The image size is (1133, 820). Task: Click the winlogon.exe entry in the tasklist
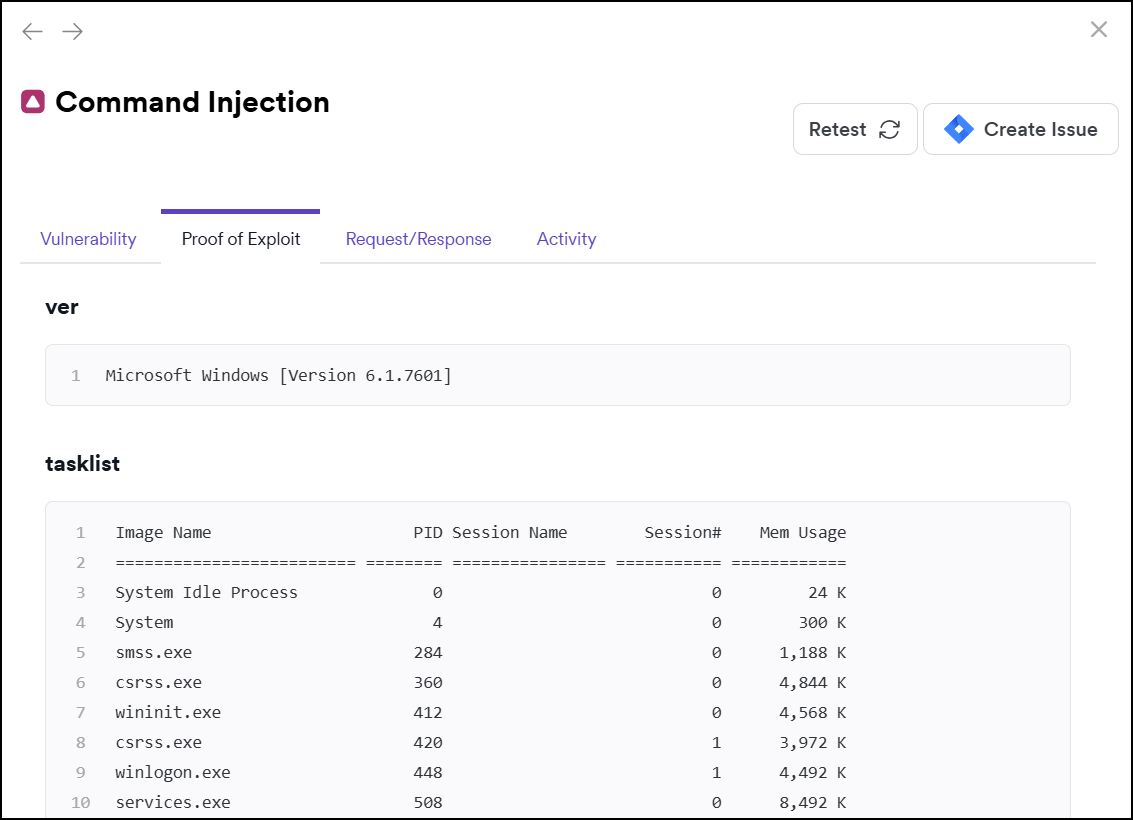pos(172,772)
